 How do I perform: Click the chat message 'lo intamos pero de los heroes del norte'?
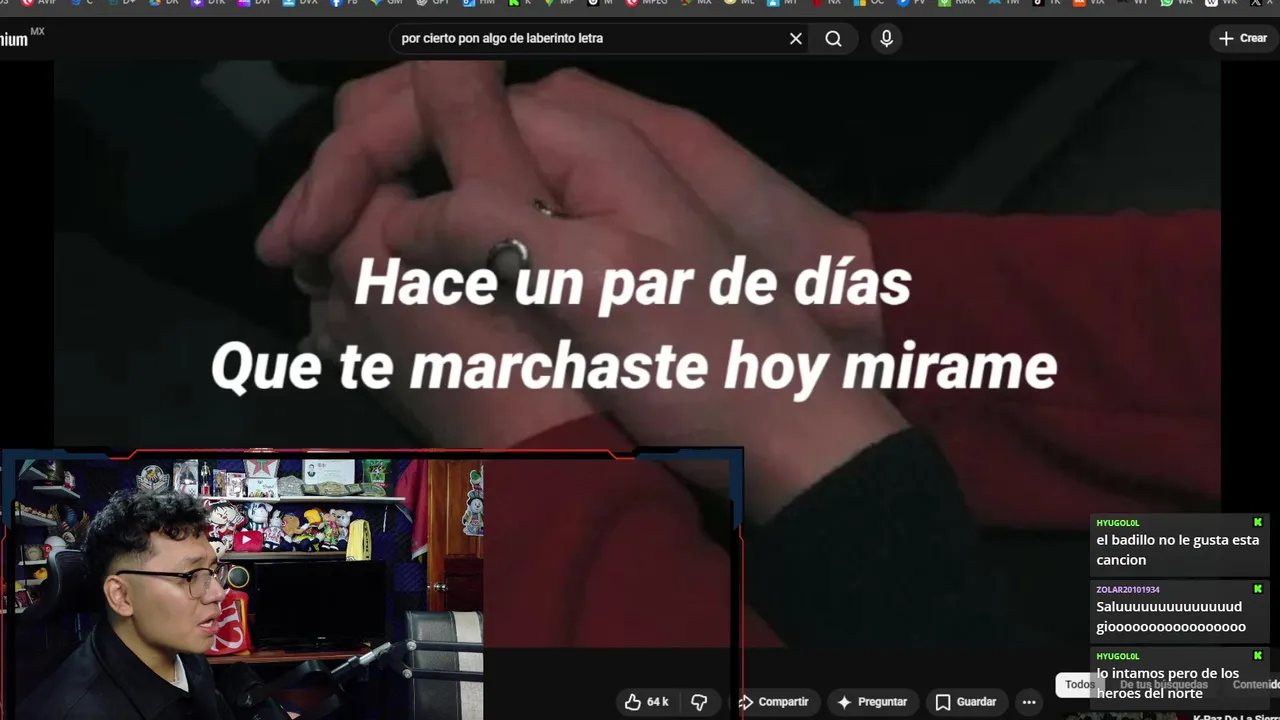click(1167, 683)
